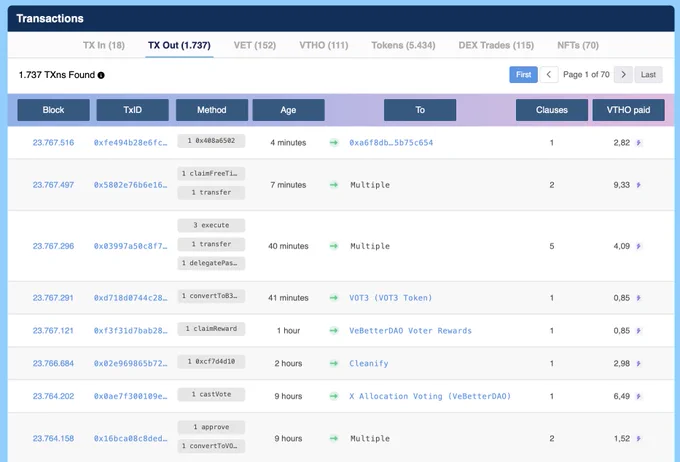Open block 23.767.296
Viewport: 680px width, 462px height.
(53, 246)
